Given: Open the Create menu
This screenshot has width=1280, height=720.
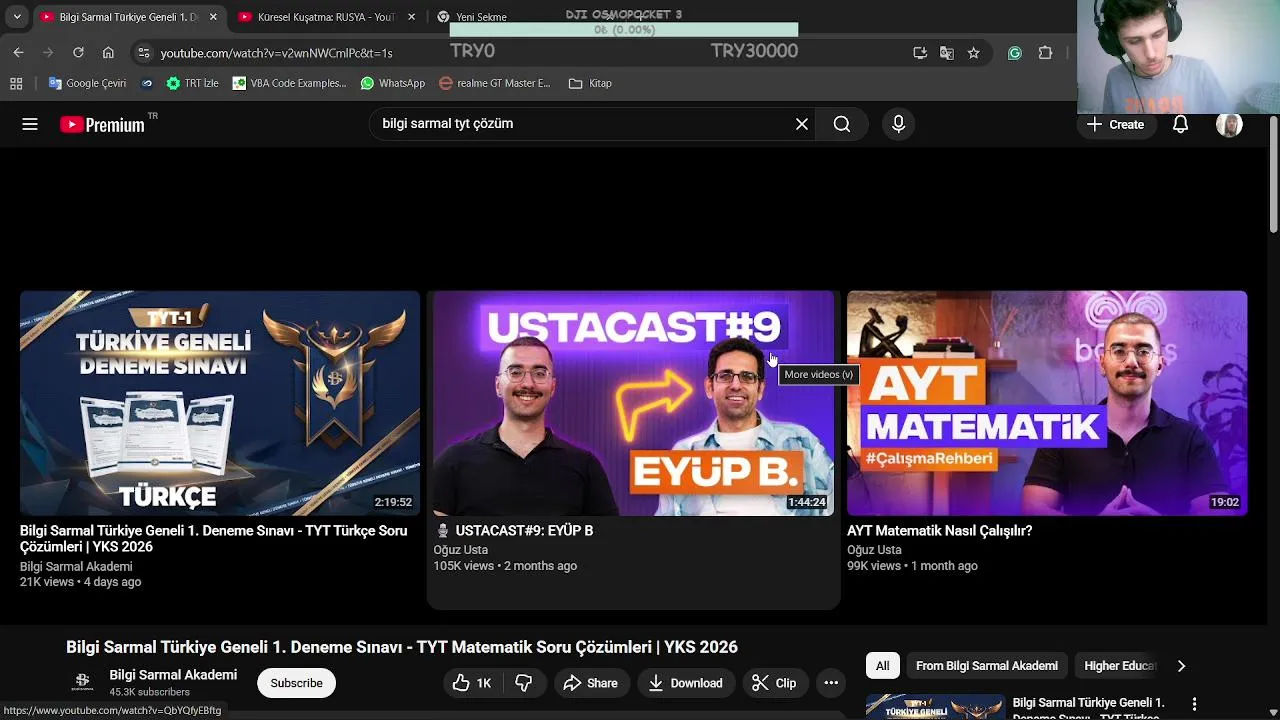Looking at the screenshot, I should tap(1115, 124).
